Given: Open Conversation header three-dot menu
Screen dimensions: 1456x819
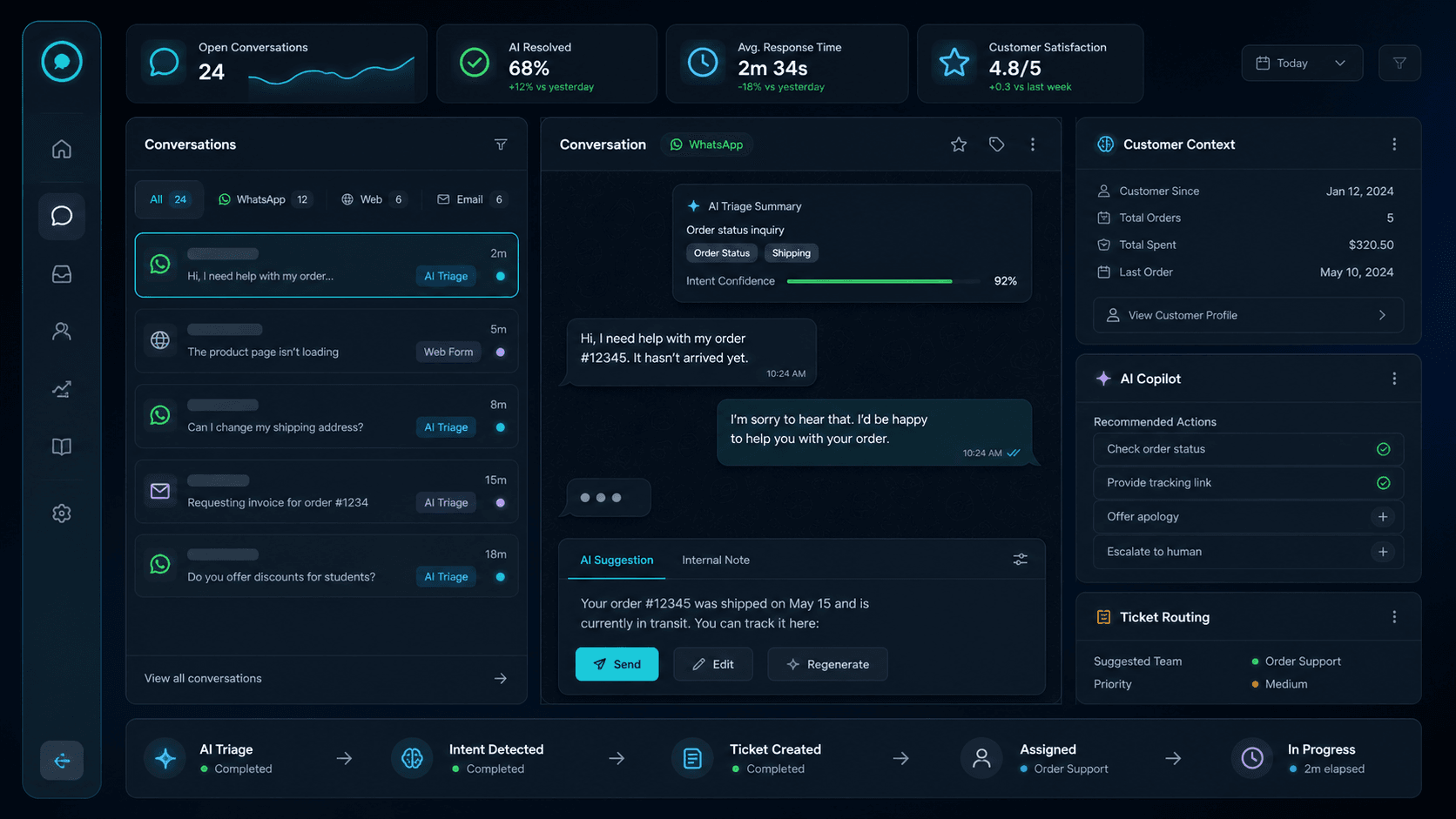Looking at the screenshot, I should pos(1033,144).
